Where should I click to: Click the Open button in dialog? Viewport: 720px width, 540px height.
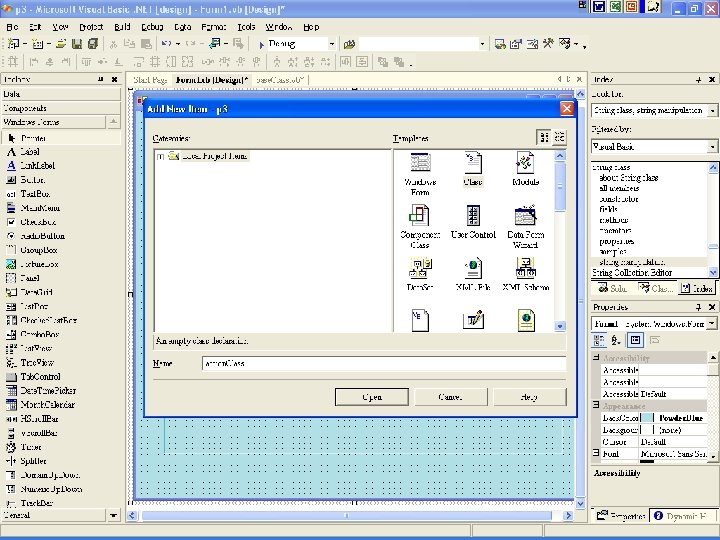point(371,397)
